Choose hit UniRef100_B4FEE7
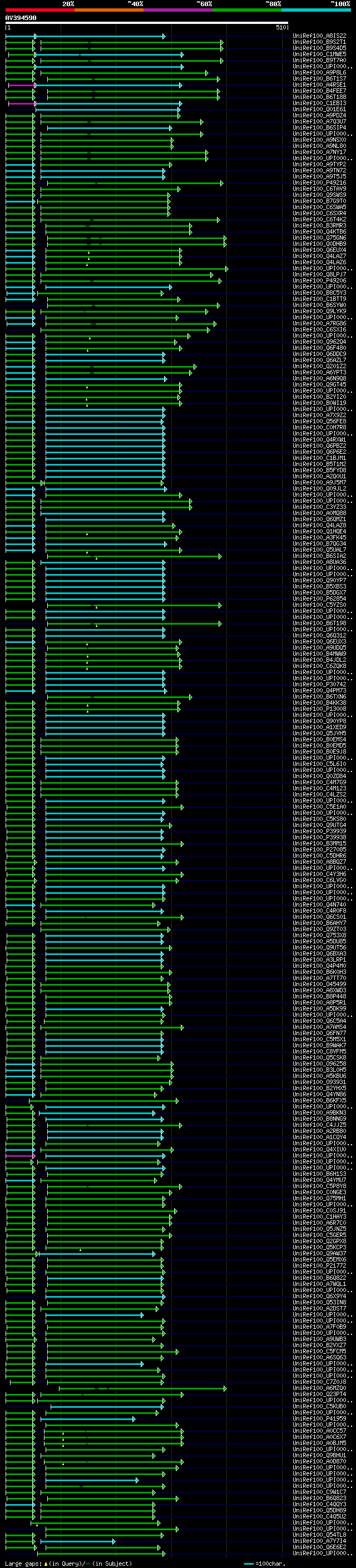The width and height of the screenshot is (356, 1568). [x=319, y=91]
